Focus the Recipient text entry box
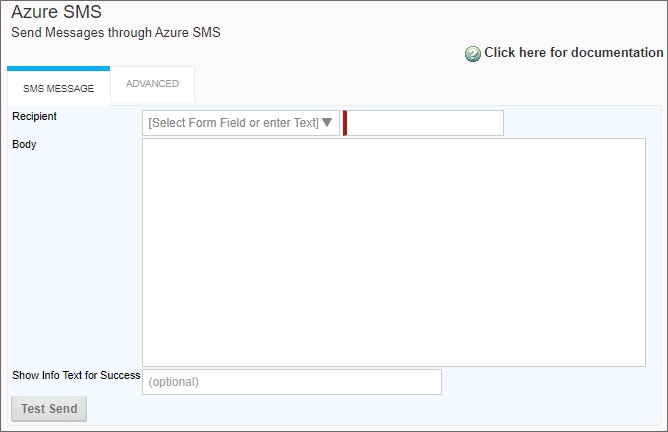 coord(424,123)
